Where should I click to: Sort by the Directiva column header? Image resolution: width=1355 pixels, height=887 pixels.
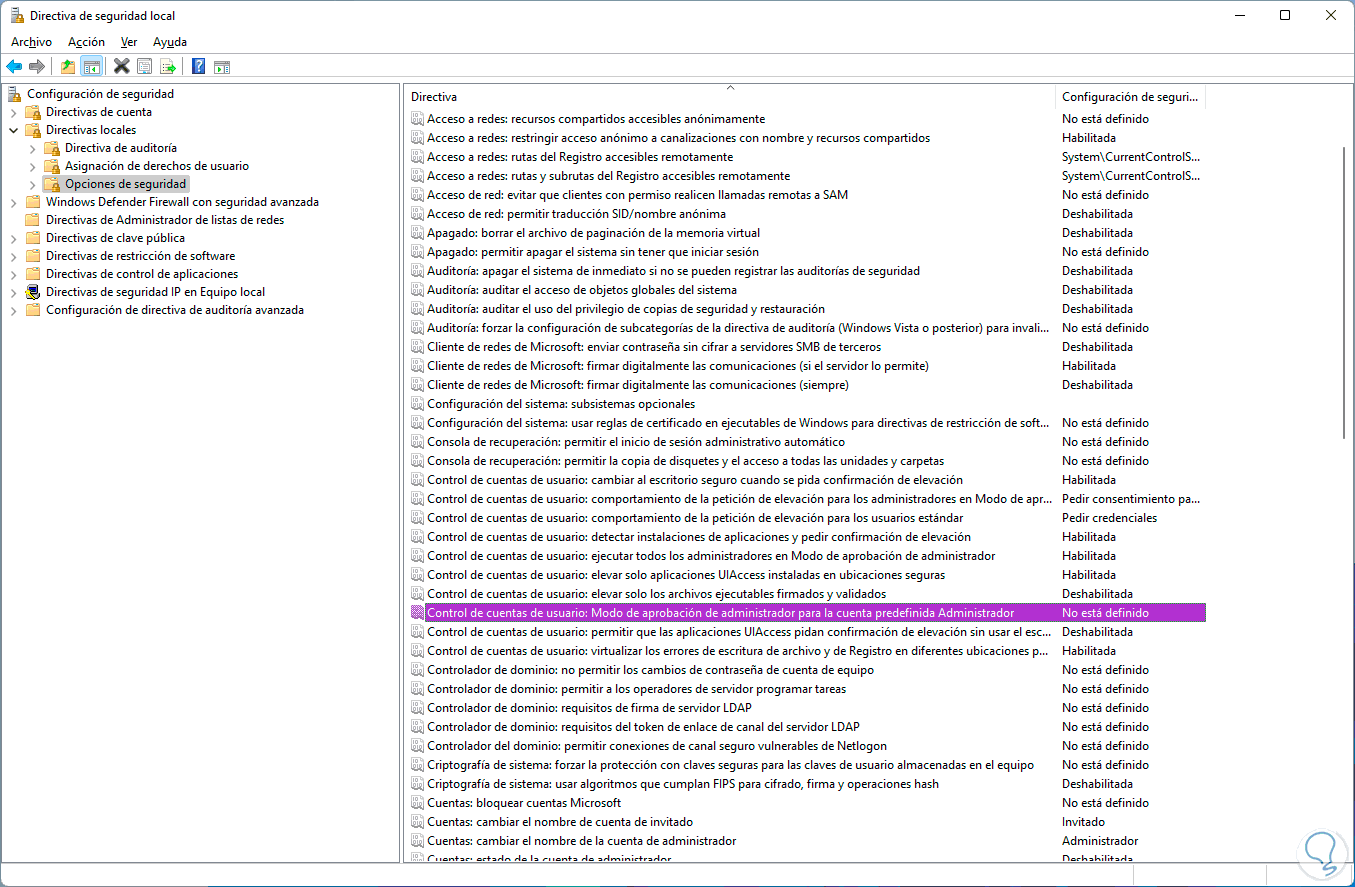click(x=730, y=97)
